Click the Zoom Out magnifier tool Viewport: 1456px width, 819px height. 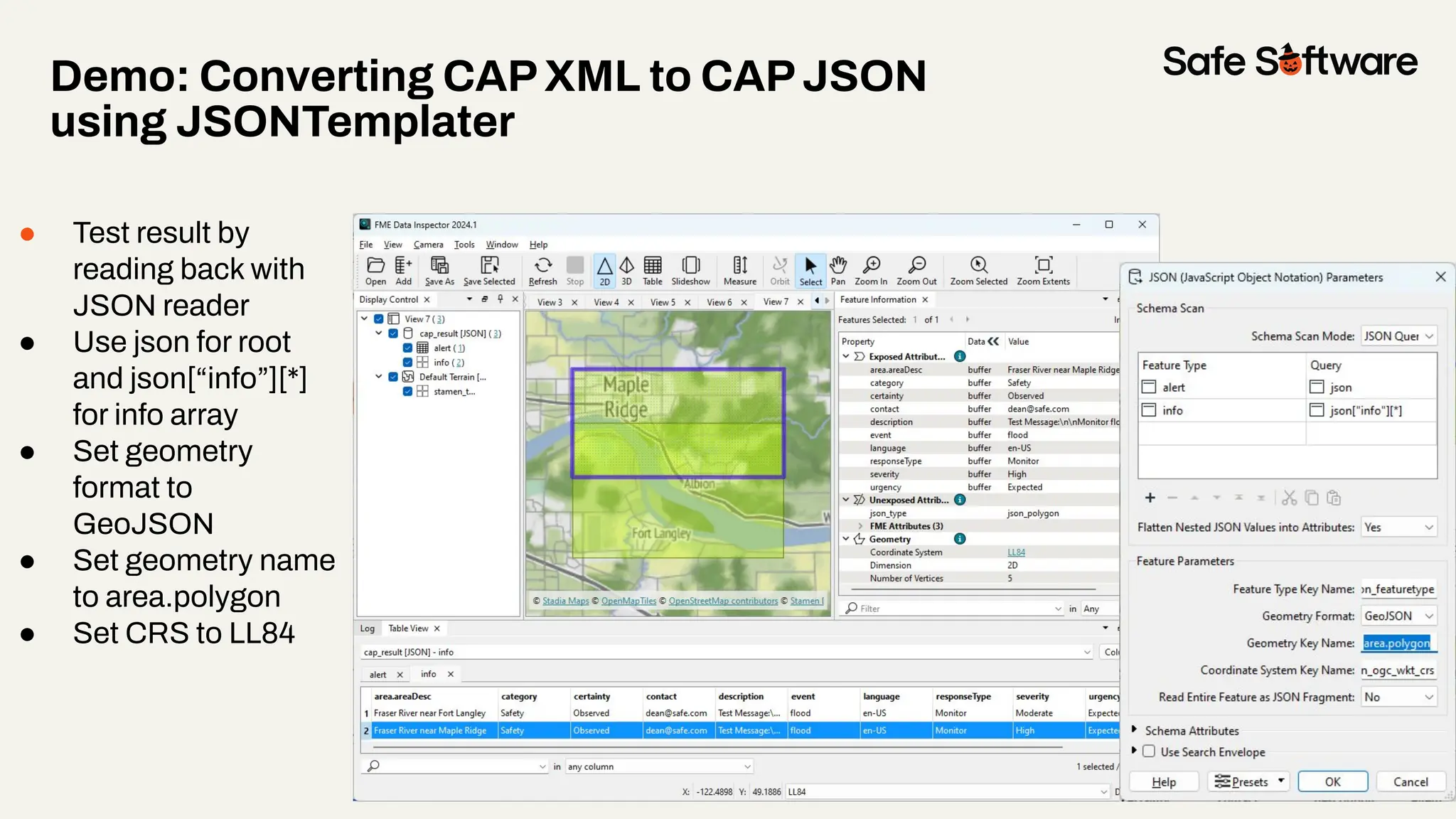tap(916, 271)
